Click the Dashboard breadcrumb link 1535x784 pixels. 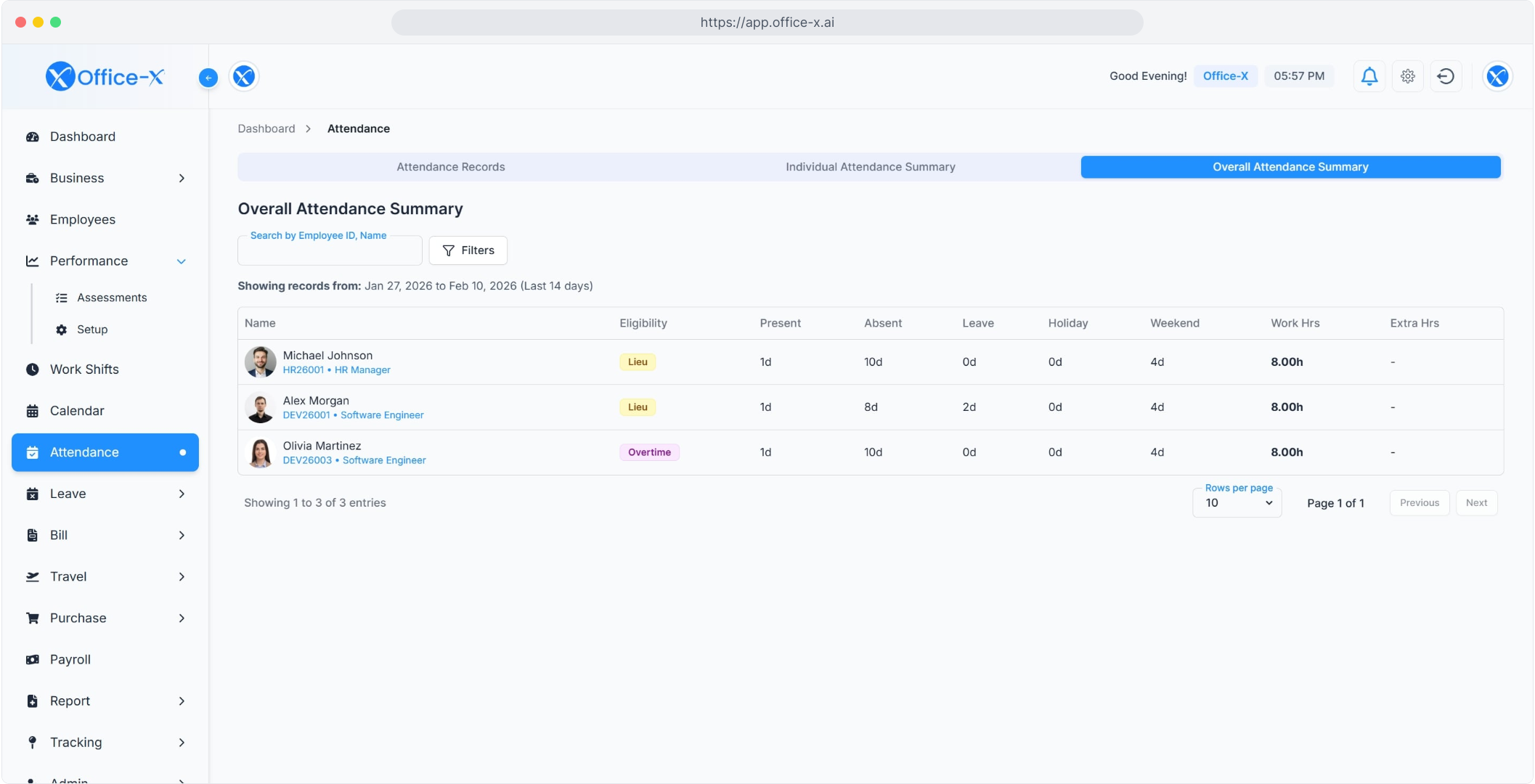tap(266, 128)
